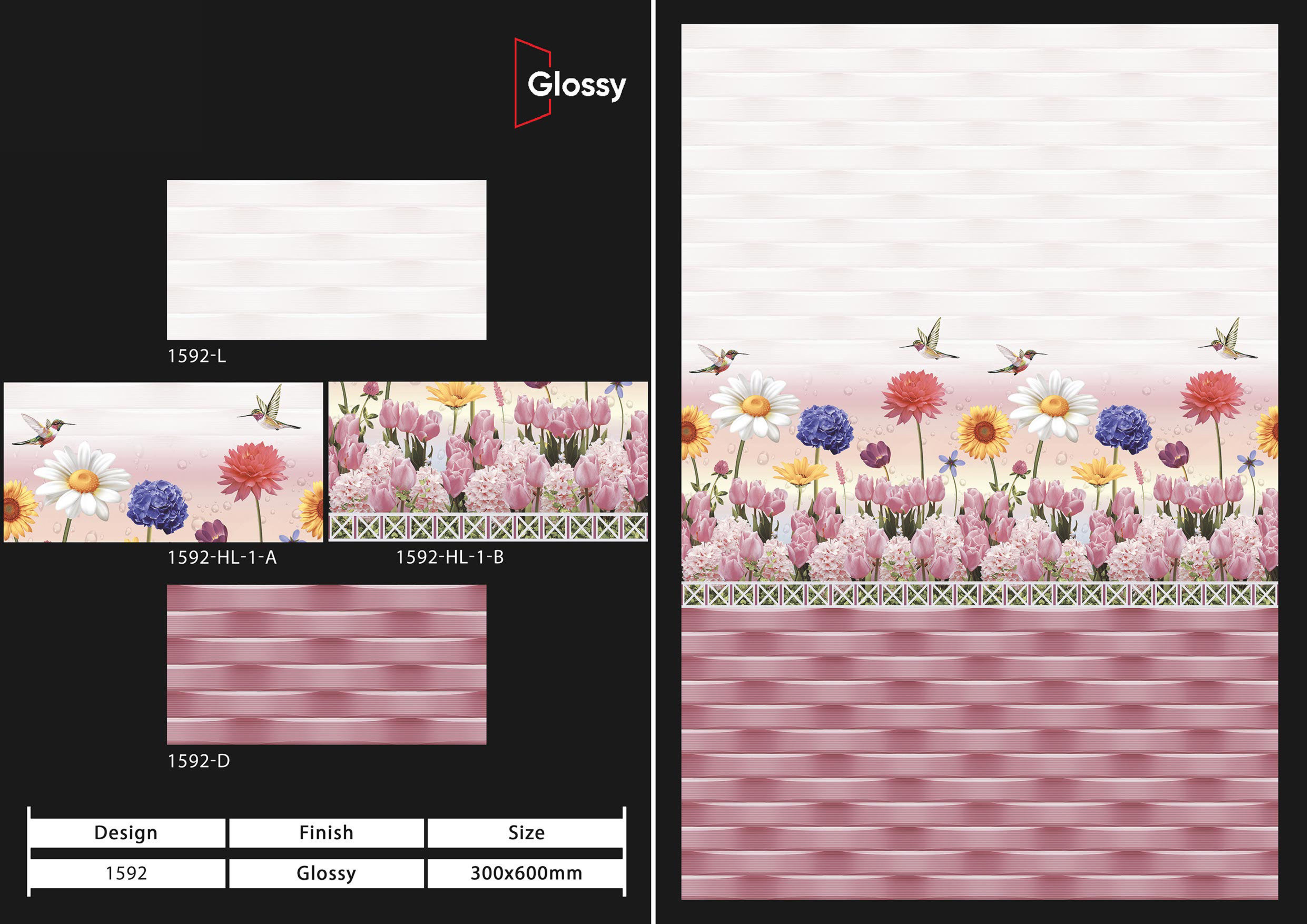Select the 1592-L white tile thumbnail
The width and height of the screenshot is (1307, 924).
pos(326,260)
